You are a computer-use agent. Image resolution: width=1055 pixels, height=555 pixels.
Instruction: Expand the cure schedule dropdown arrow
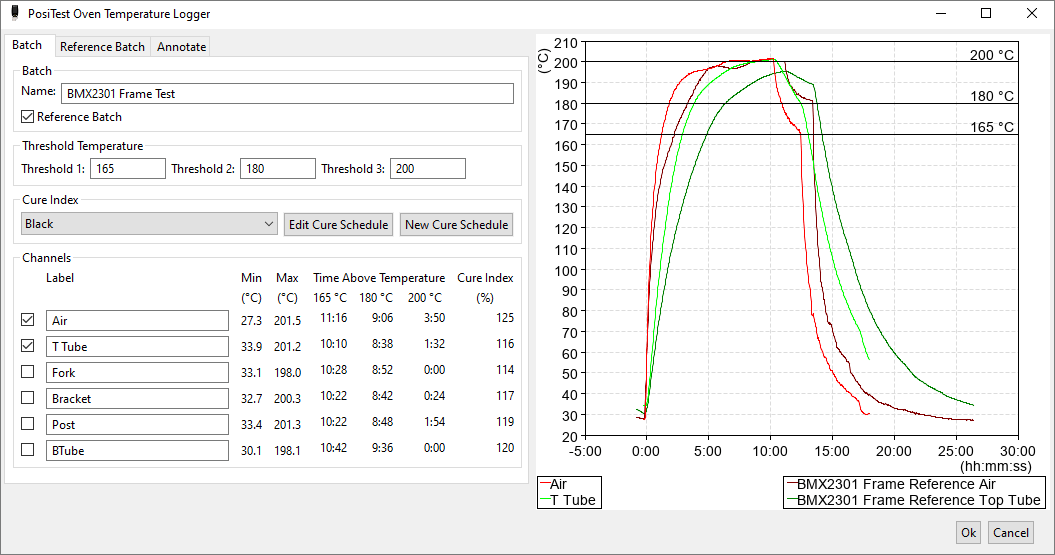pyautogui.click(x=268, y=224)
